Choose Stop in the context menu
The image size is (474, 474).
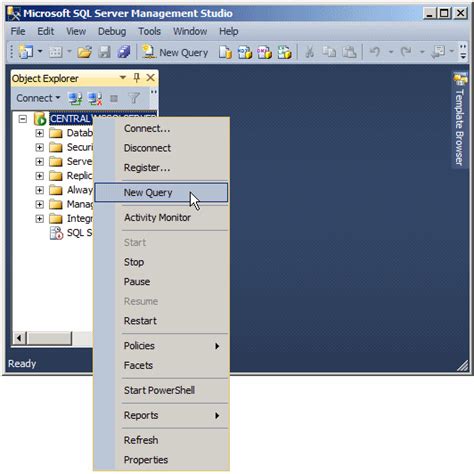pos(162,262)
